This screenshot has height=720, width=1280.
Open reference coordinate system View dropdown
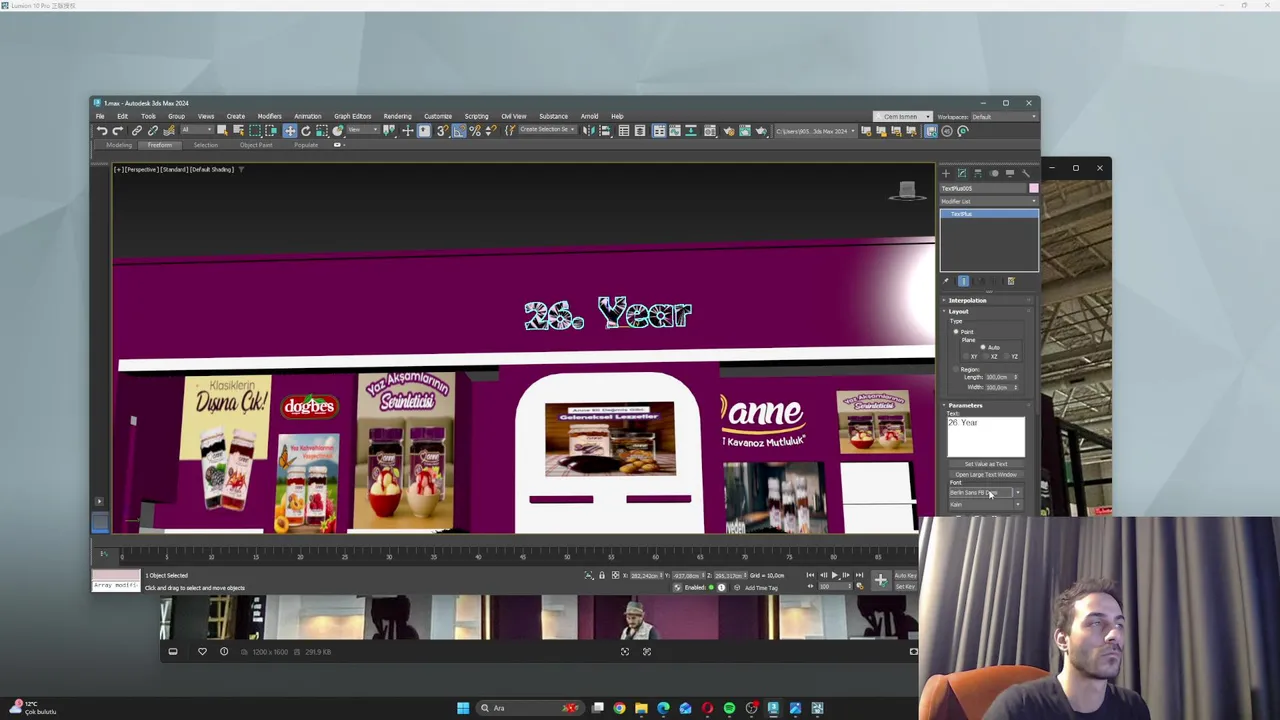[363, 131]
